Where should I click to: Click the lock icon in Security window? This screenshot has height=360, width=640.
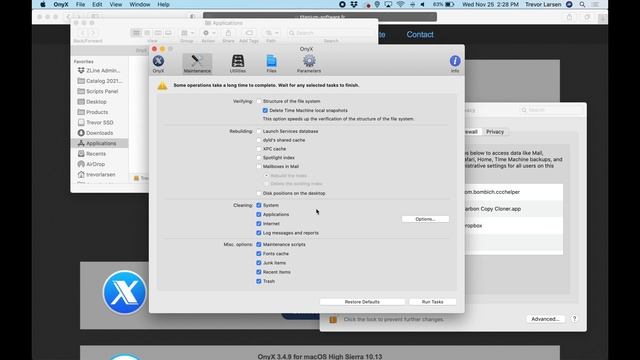333,319
